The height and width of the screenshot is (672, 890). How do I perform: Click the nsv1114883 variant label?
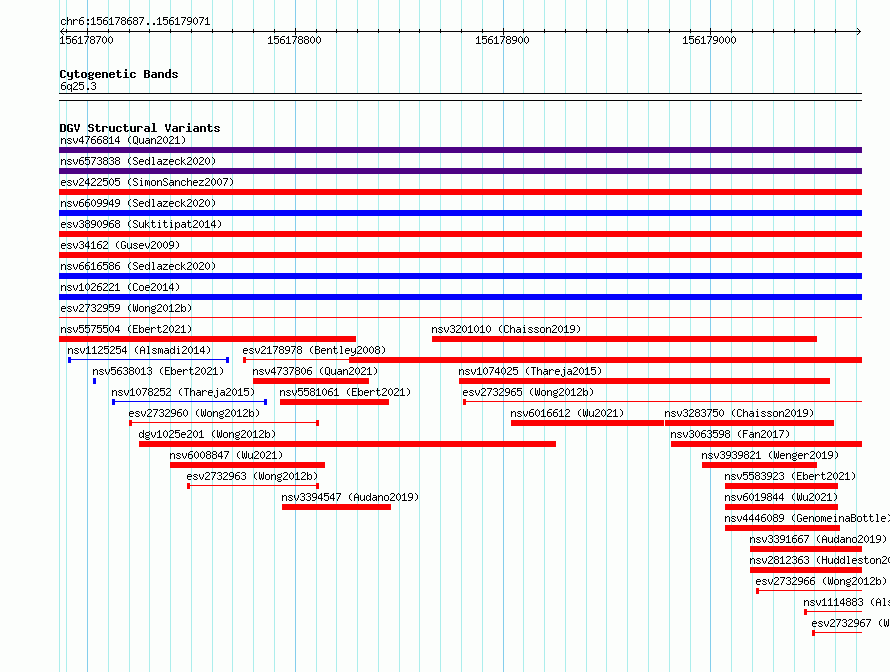click(x=846, y=602)
